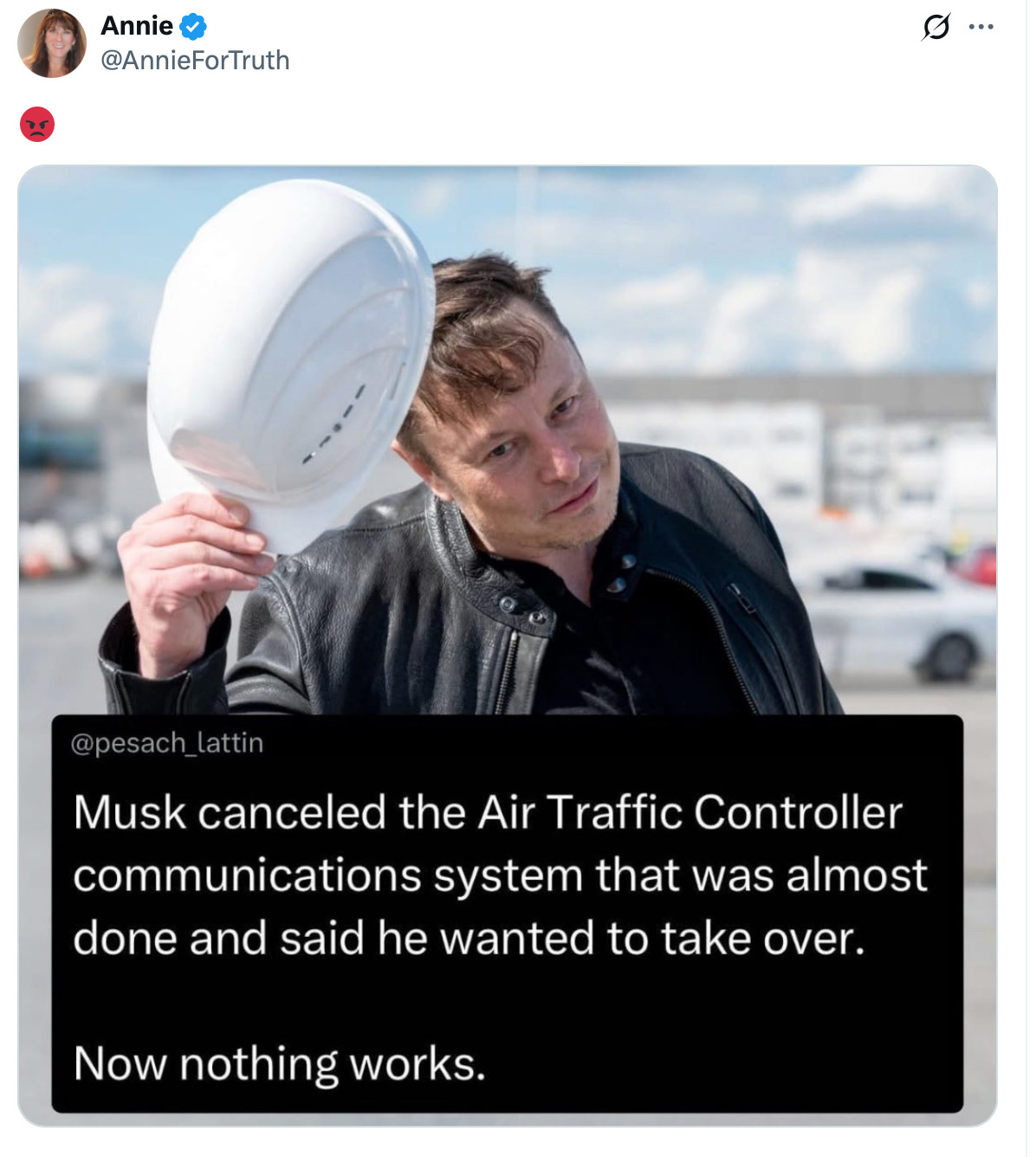Image resolution: width=1036 pixels, height=1157 pixels.
Task: Visit the @AnnieForTruth handle link
Action: point(195,60)
